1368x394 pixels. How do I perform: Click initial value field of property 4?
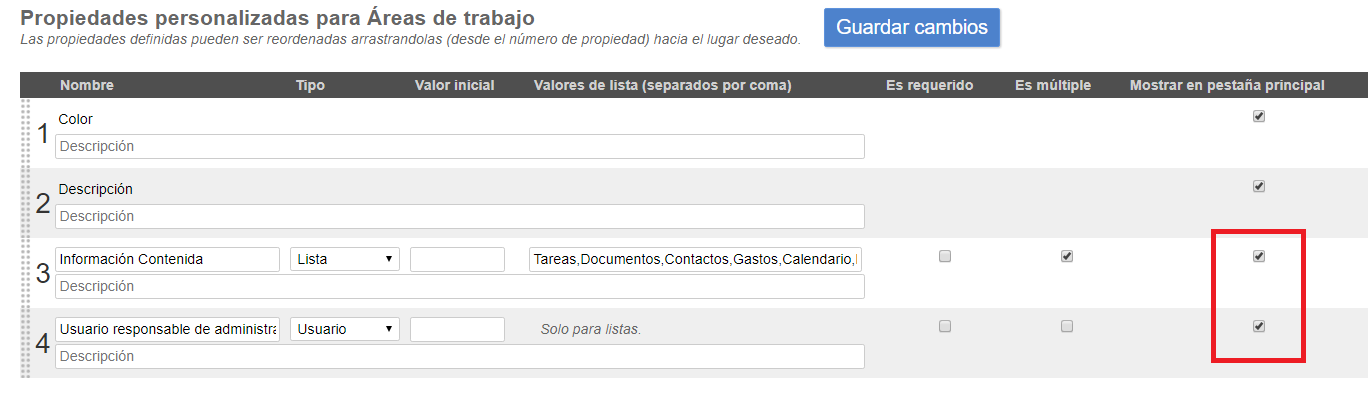[x=457, y=329]
